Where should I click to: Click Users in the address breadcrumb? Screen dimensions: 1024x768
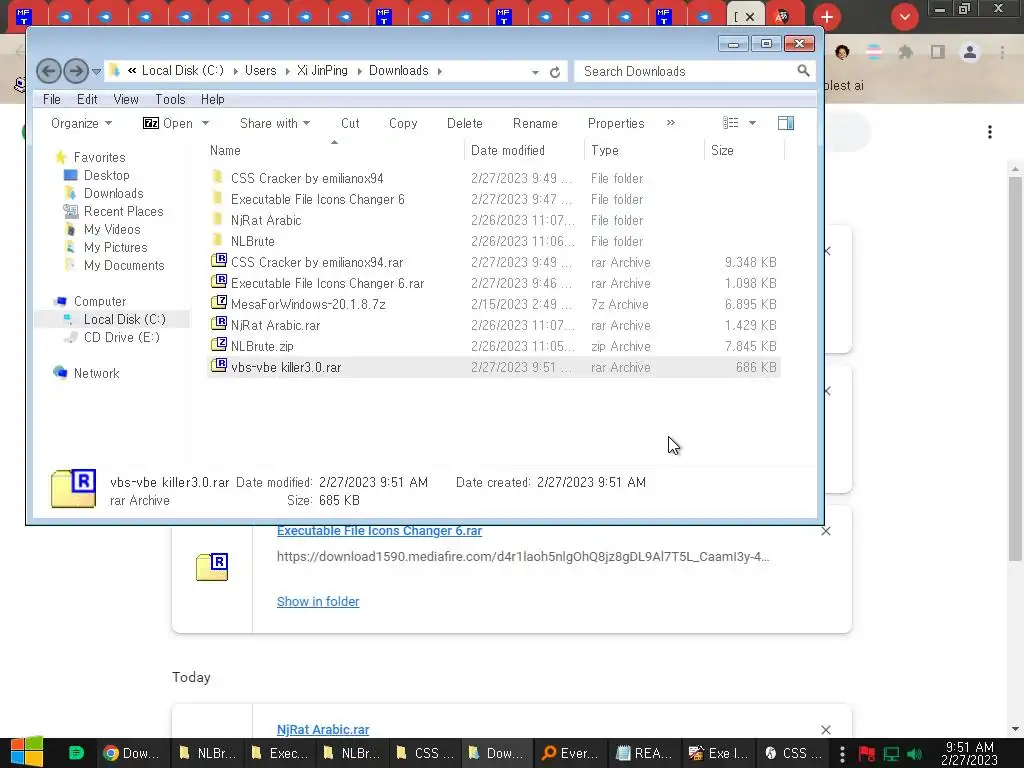pos(261,71)
